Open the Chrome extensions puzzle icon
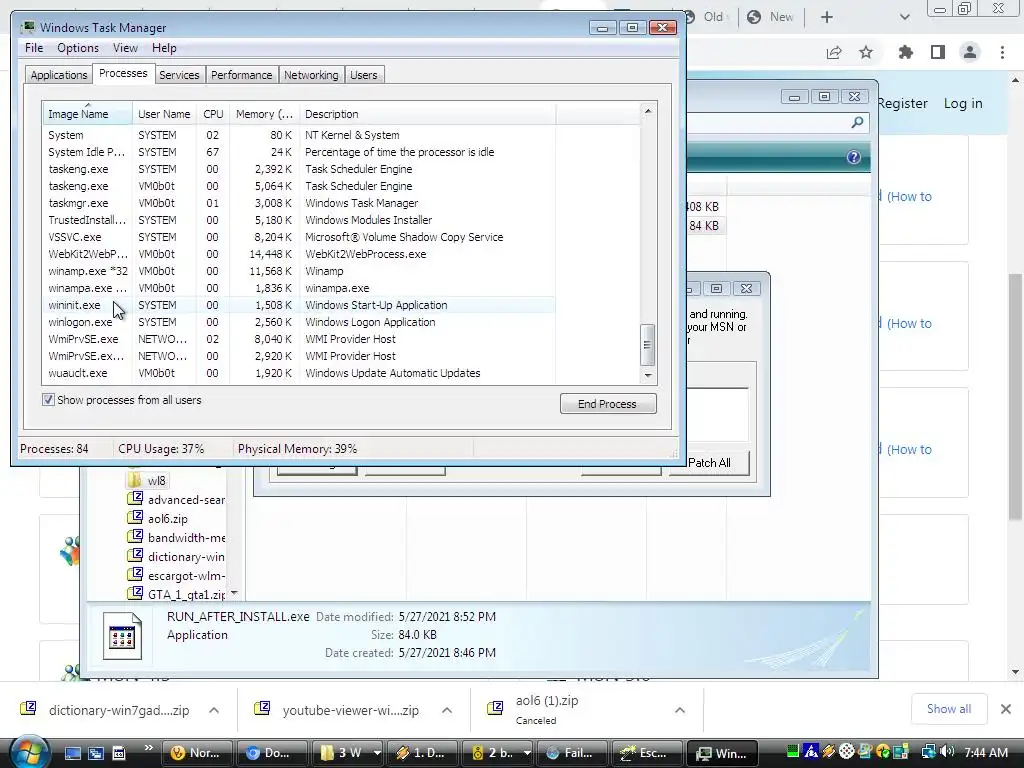 (905, 52)
